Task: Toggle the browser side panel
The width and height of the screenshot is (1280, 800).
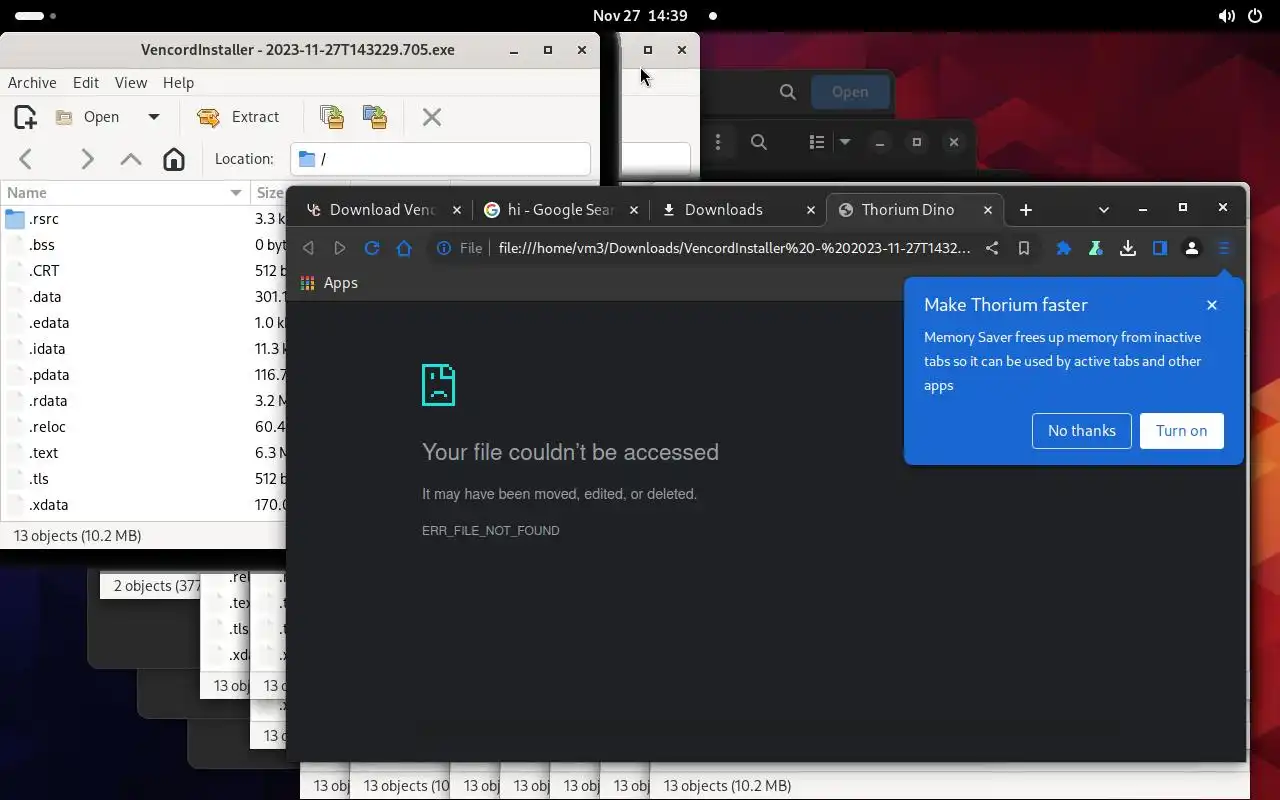Action: [x=1160, y=248]
